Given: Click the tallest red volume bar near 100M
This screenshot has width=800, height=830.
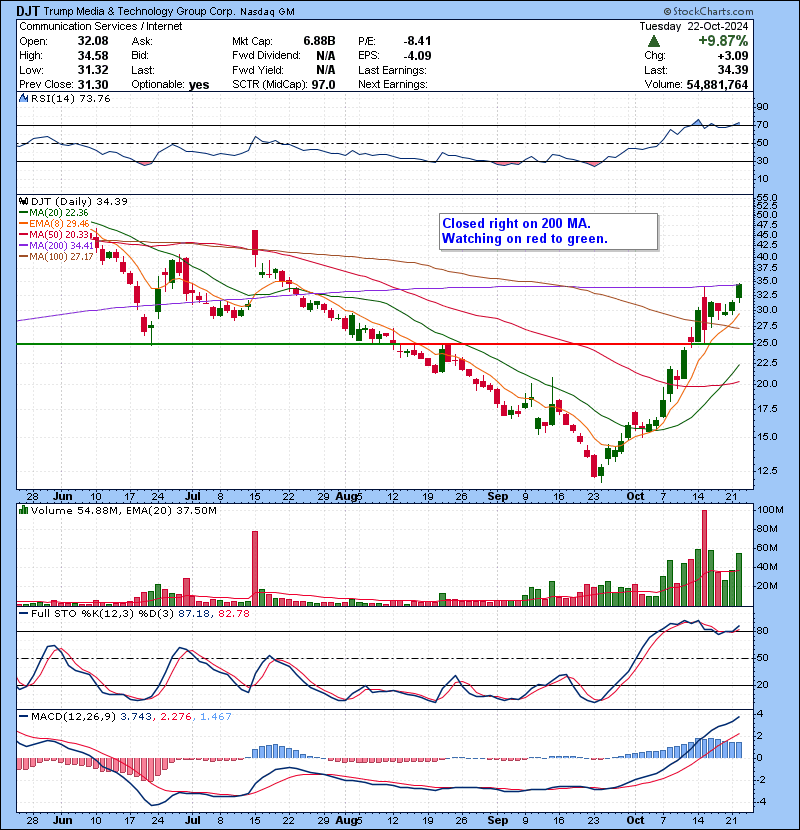Looking at the screenshot, I should point(704,558).
